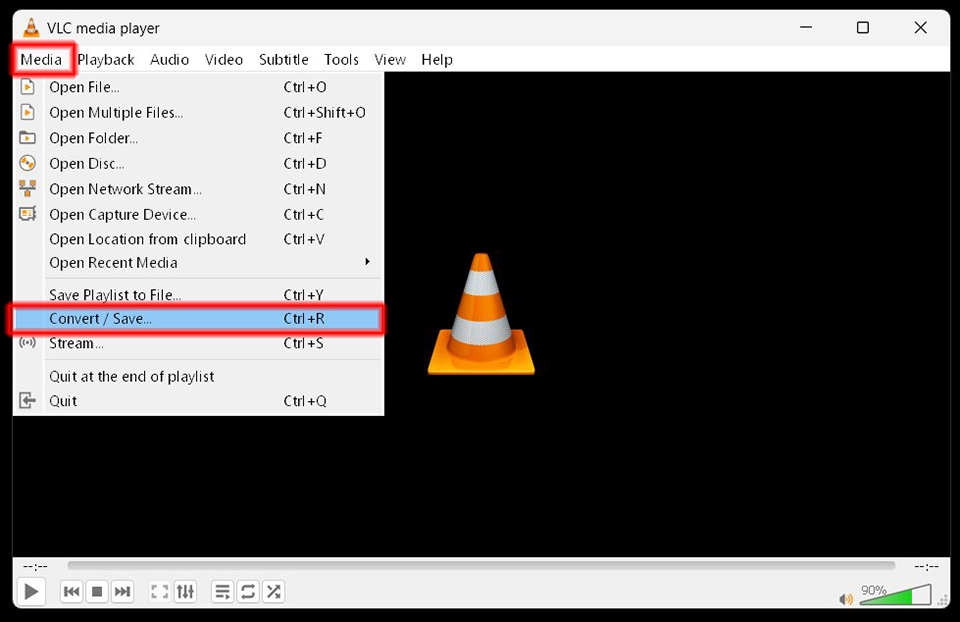This screenshot has width=960, height=622.
Task: Stop the current playback
Action: tap(96, 591)
